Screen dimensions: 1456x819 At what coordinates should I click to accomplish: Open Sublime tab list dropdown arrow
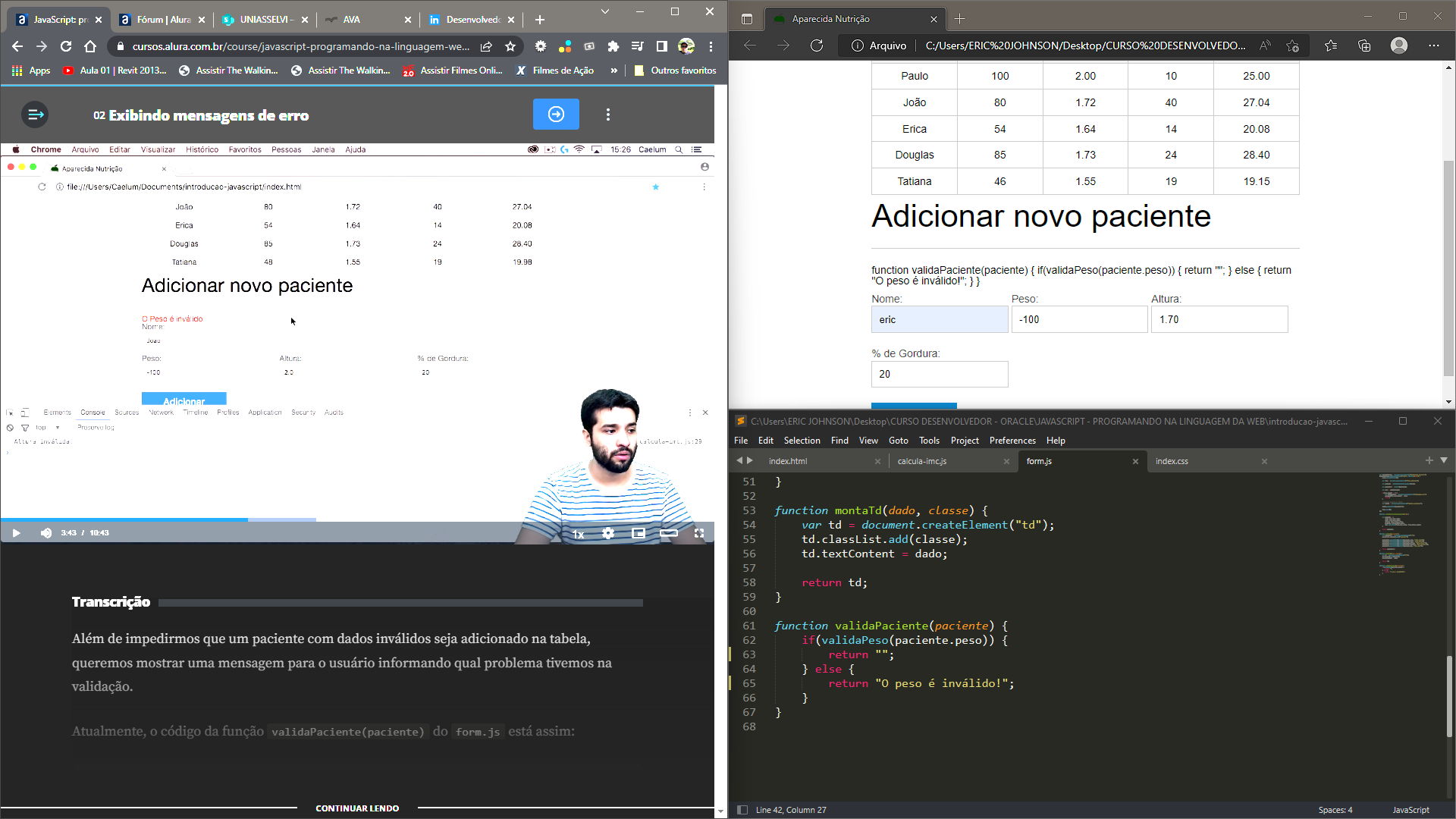click(1444, 460)
